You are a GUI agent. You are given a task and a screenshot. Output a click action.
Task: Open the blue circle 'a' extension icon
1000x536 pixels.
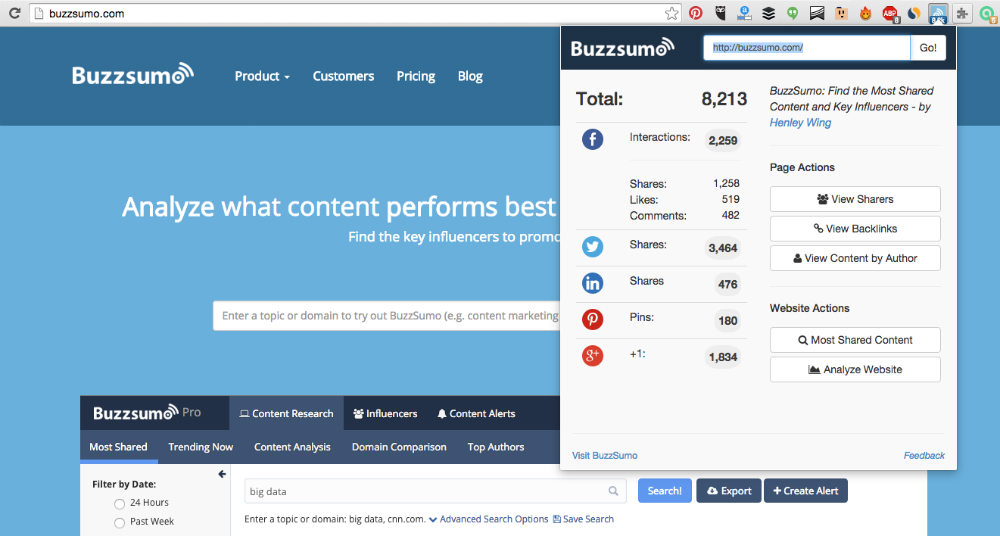(744, 13)
